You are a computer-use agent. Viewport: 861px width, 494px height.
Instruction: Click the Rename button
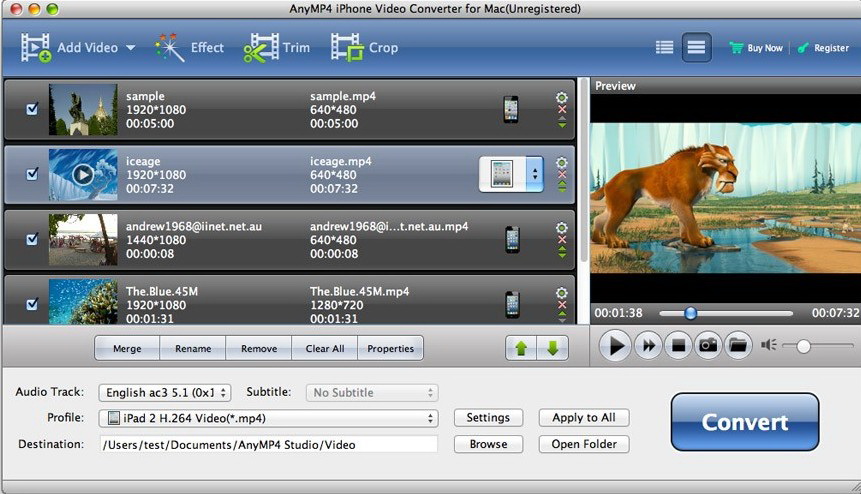tap(193, 348)
